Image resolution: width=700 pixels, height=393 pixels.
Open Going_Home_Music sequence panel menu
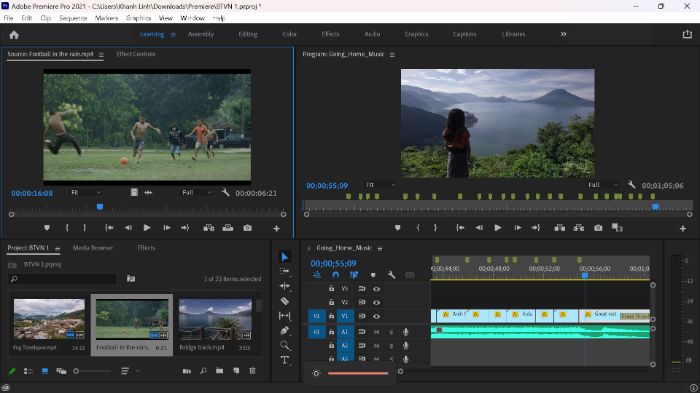pyautogui.click(x=379, y=248)
